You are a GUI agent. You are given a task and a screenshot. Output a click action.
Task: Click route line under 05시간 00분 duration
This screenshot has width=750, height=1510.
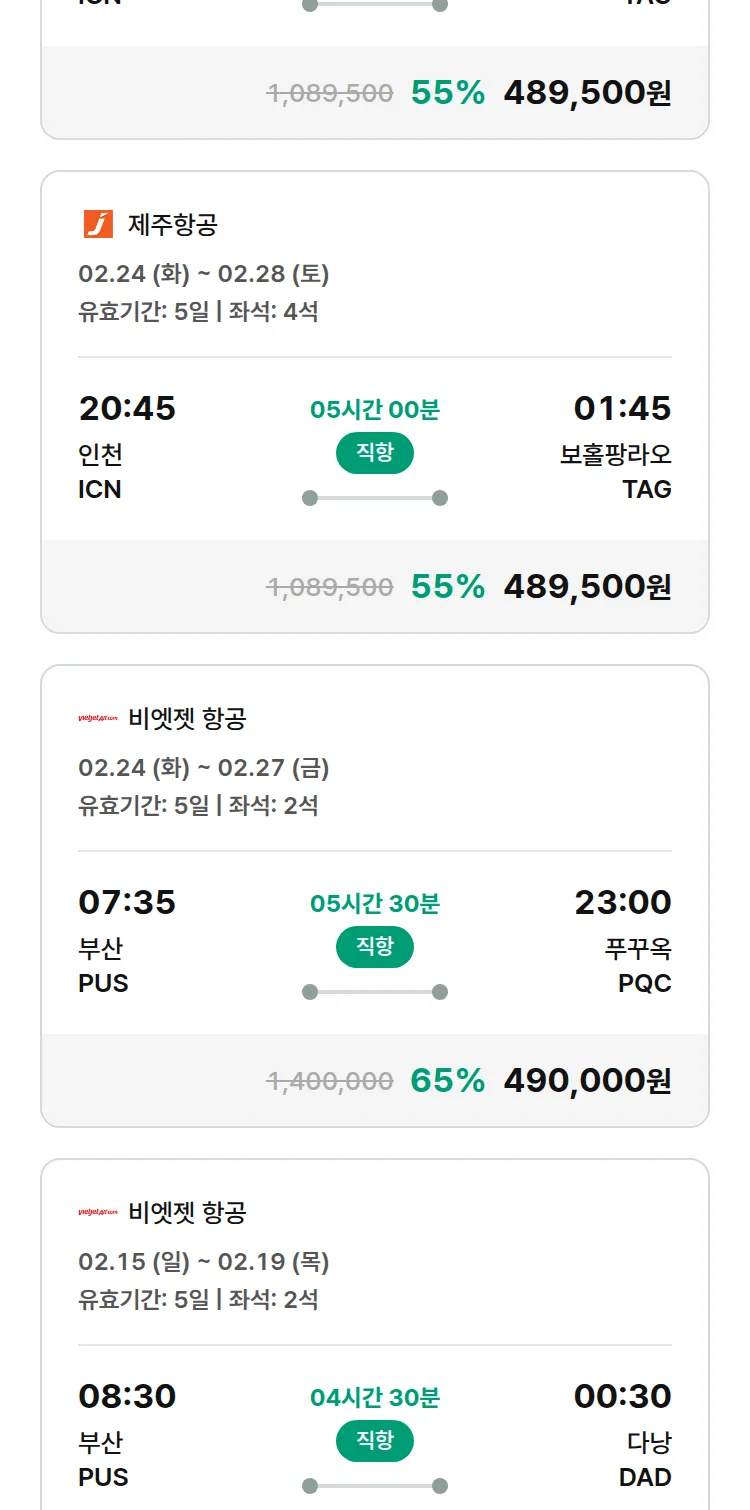click(x=375, y=498)
